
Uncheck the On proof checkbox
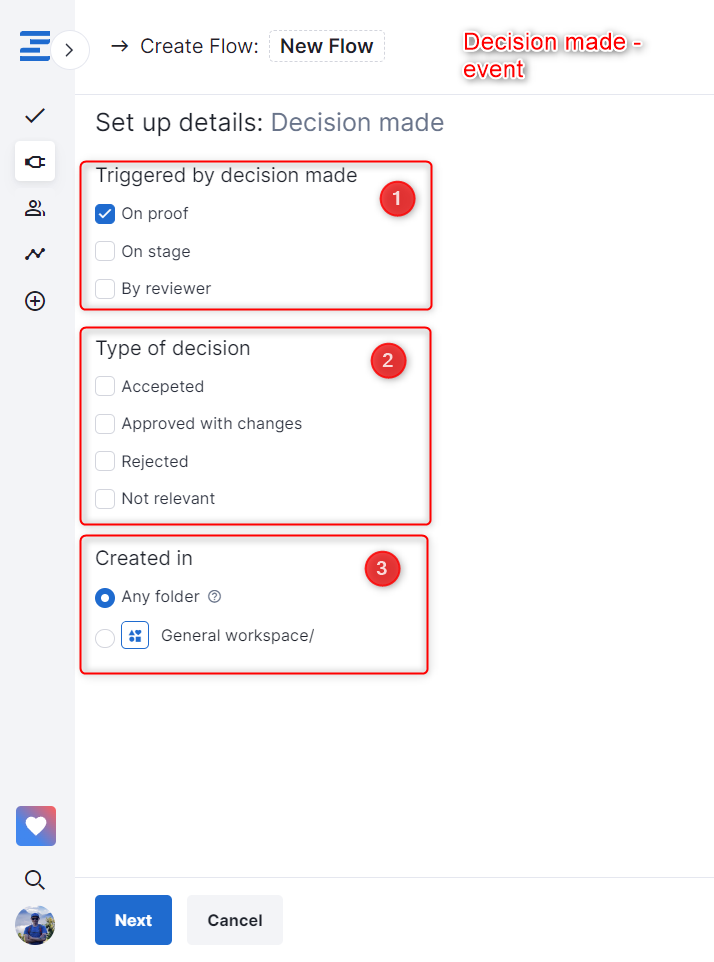105,213
